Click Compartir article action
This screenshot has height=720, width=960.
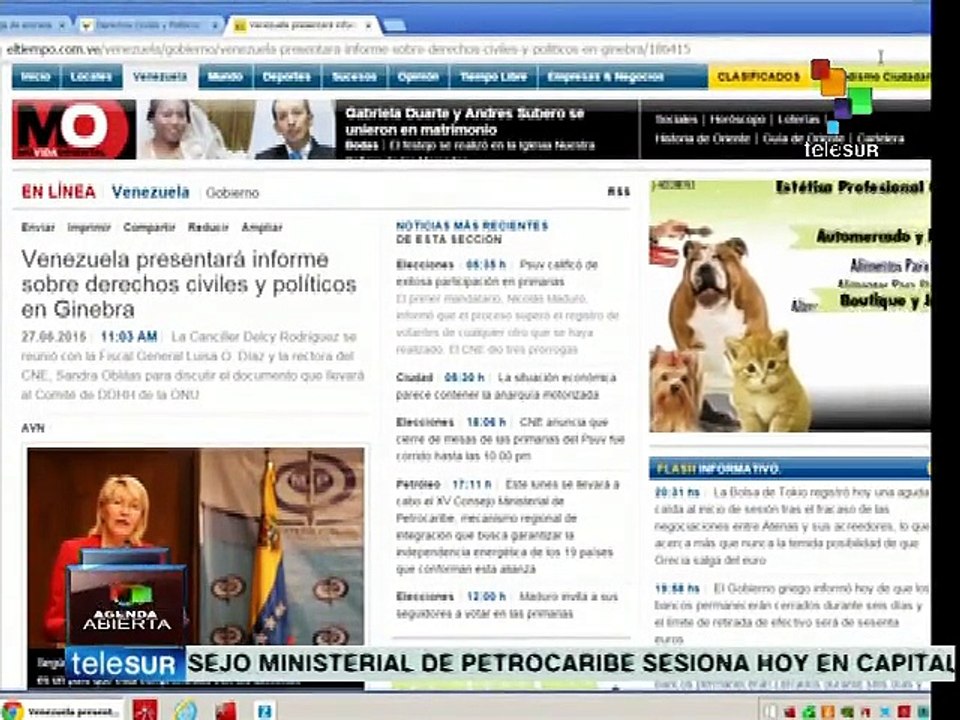(149, 227)
